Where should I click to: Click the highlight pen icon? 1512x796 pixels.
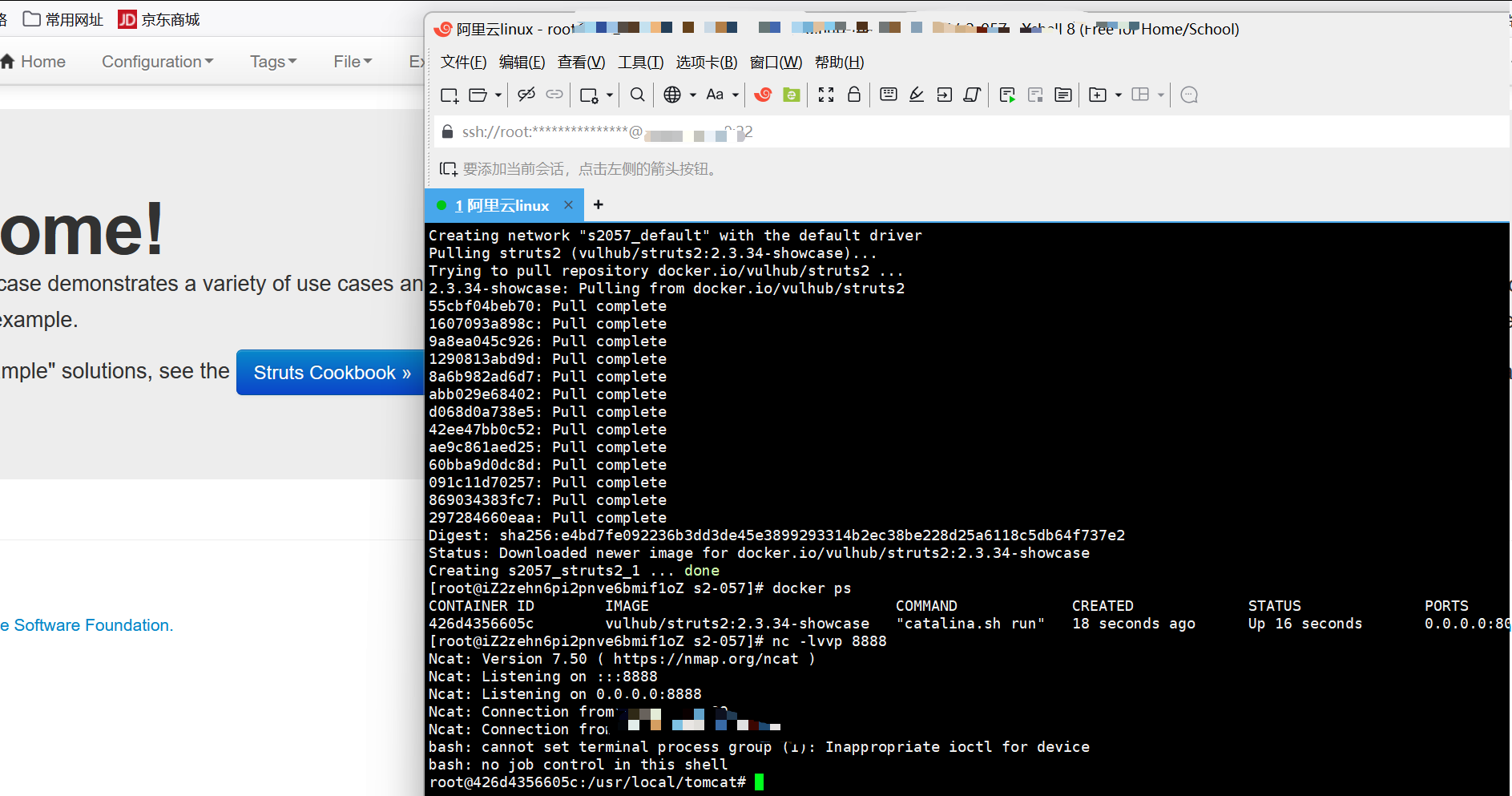[x=917, y=95]
